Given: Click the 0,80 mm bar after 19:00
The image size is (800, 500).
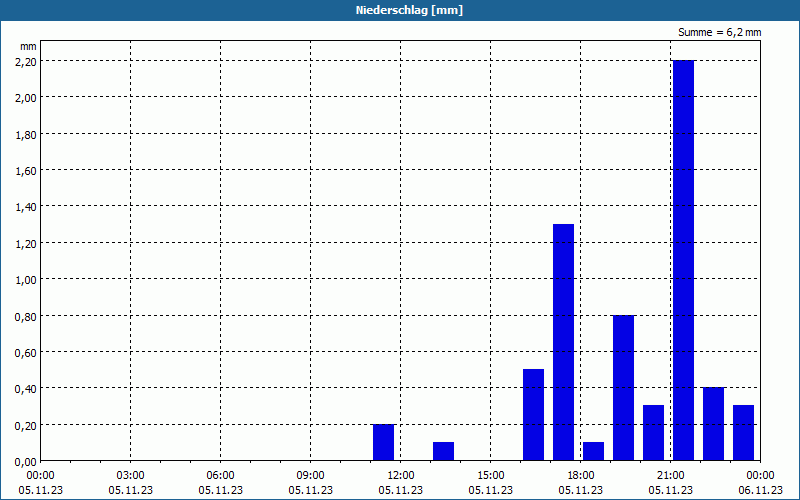Looking at the screenshot, I should (x=623, y=388).
